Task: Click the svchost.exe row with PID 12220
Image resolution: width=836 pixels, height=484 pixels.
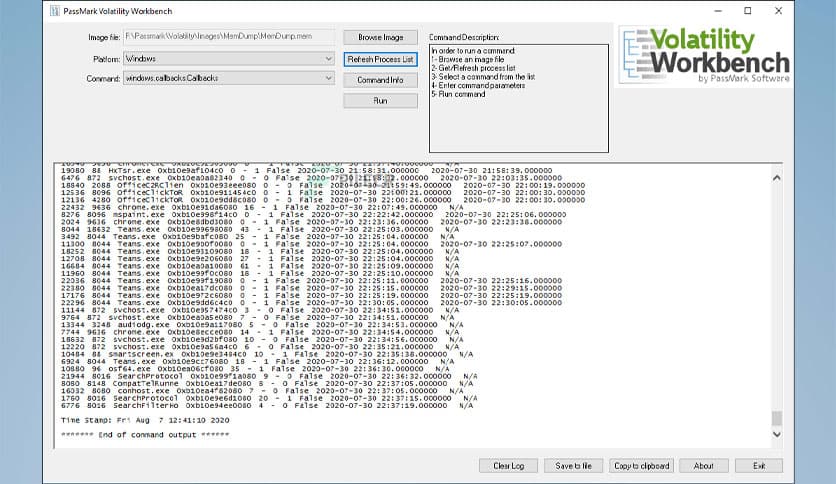Action: (x=260, y=347)
